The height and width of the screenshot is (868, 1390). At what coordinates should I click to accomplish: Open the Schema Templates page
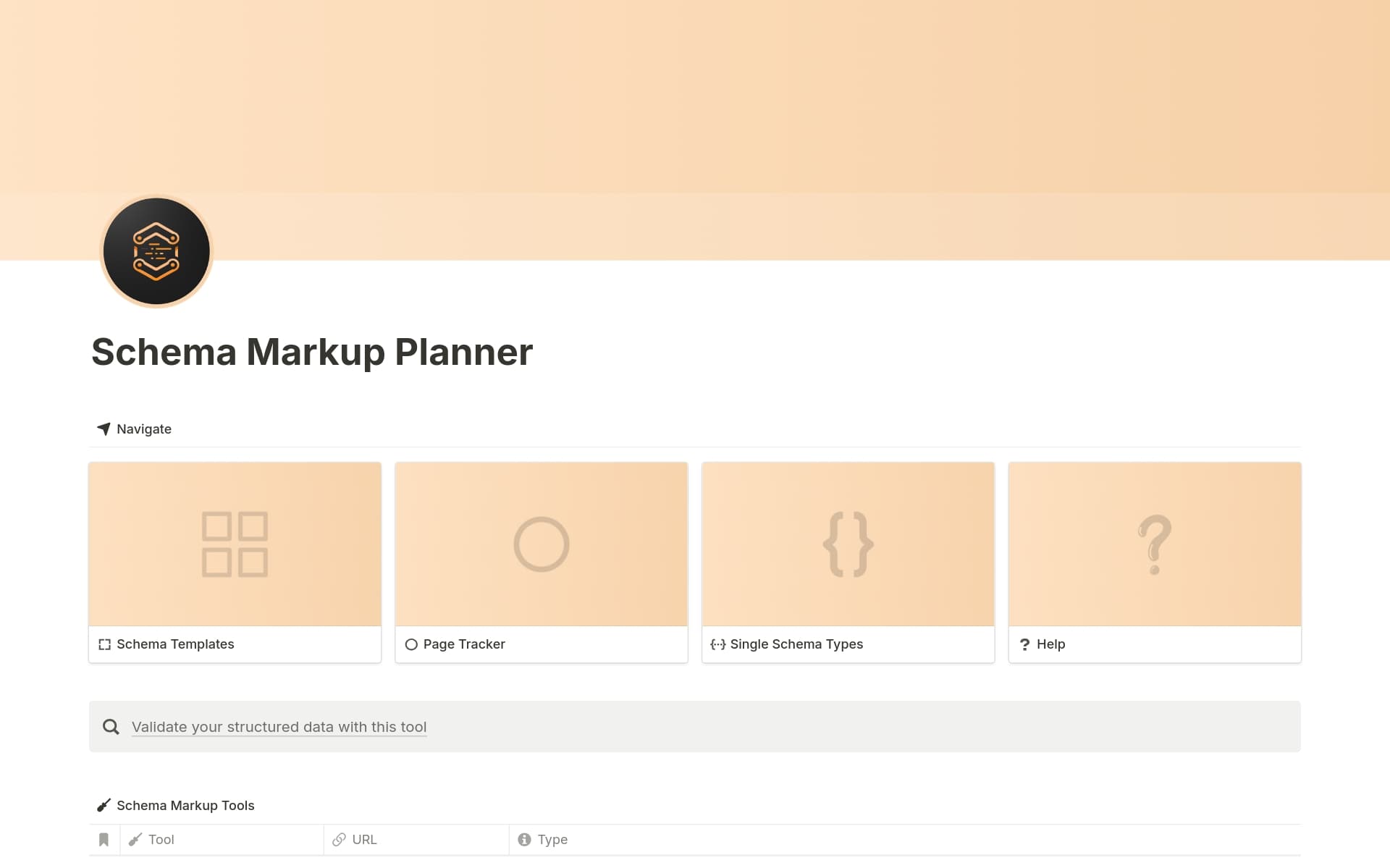[176, 644]
